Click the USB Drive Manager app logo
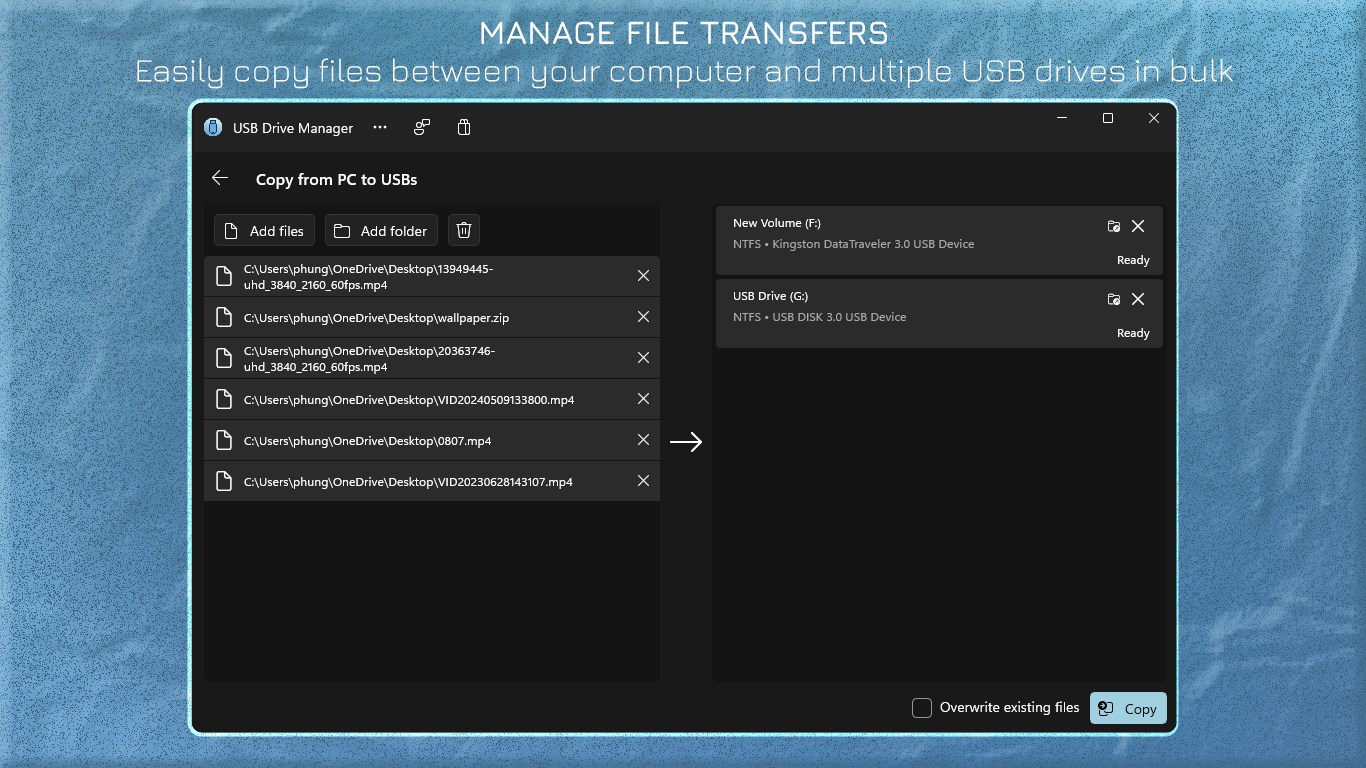 212,128
